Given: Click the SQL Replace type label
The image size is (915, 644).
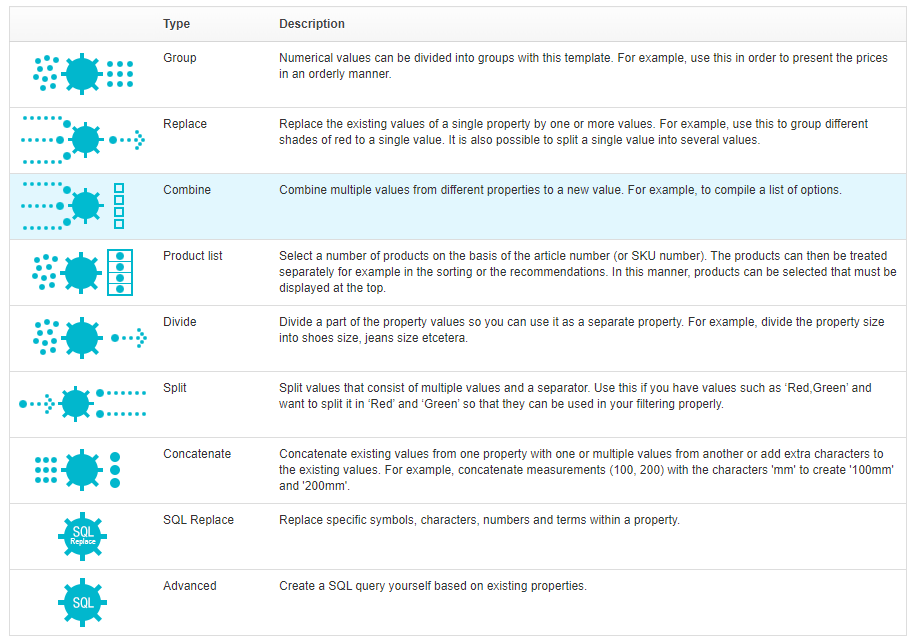Looking at the screenshot, I should coord(198,520).
